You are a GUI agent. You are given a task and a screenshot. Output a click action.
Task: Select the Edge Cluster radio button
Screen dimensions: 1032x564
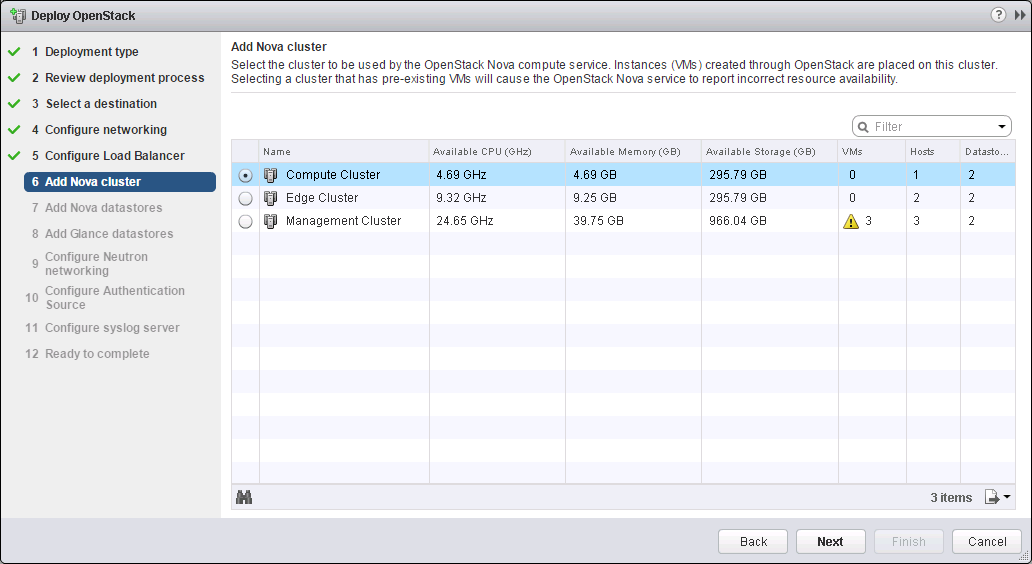click(x=246, y=198)
